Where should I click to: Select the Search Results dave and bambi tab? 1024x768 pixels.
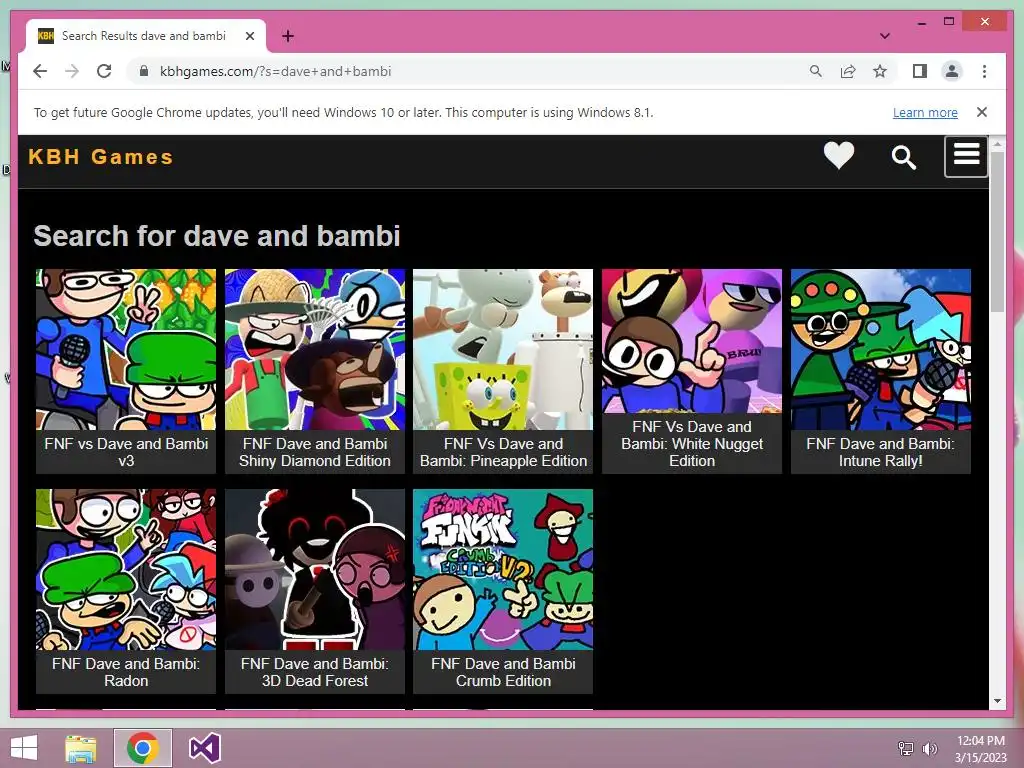[145, 36]
